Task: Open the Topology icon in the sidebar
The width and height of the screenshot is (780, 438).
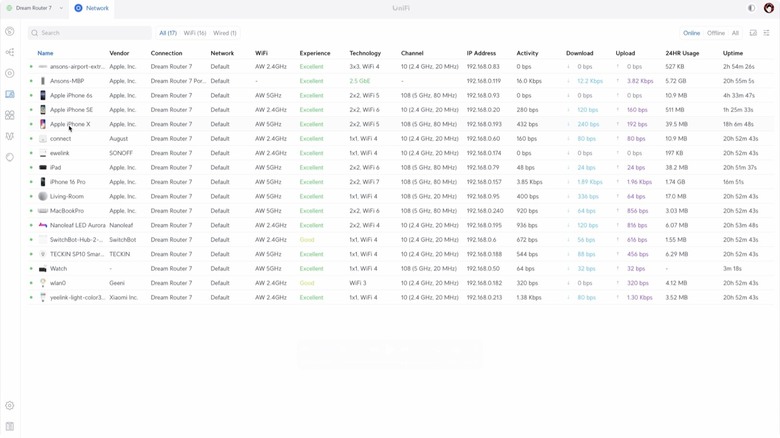Action: [9, 52]
